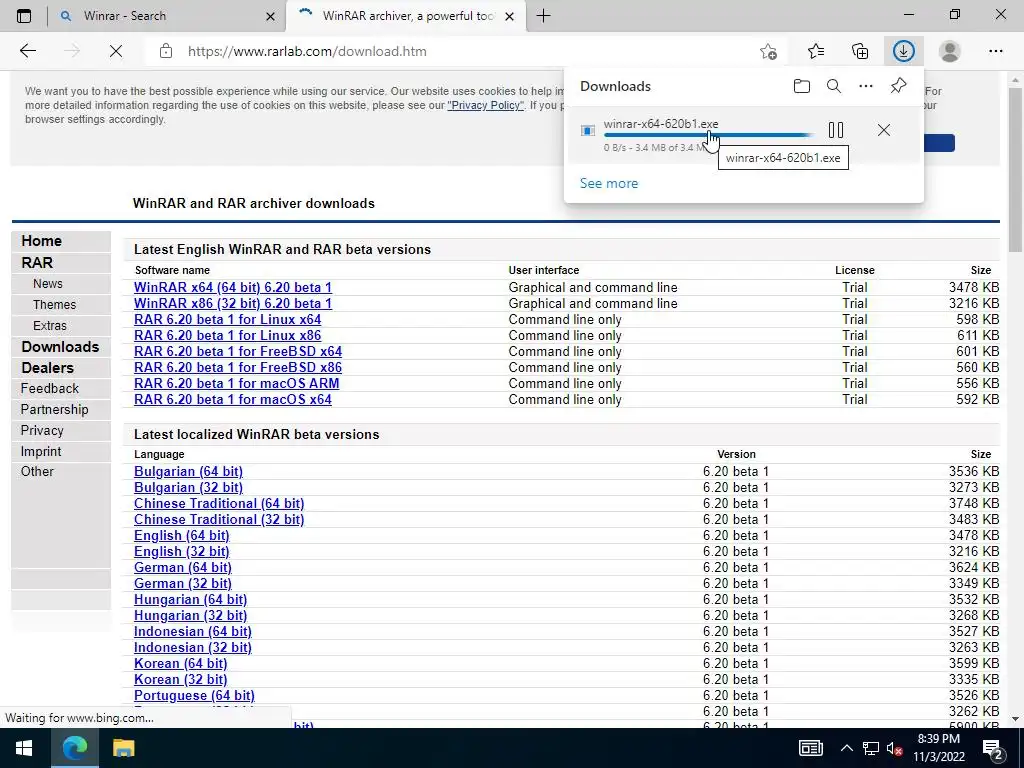1024x768 pixels.
Task: Open the profile account icon
Action: pos(950,51)
